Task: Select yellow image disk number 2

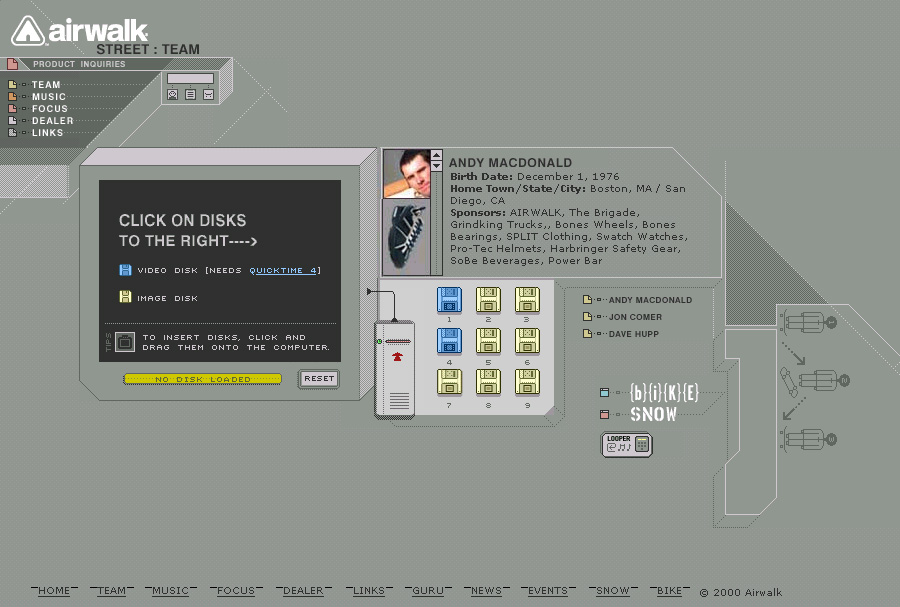Action: tap(488, 299)
